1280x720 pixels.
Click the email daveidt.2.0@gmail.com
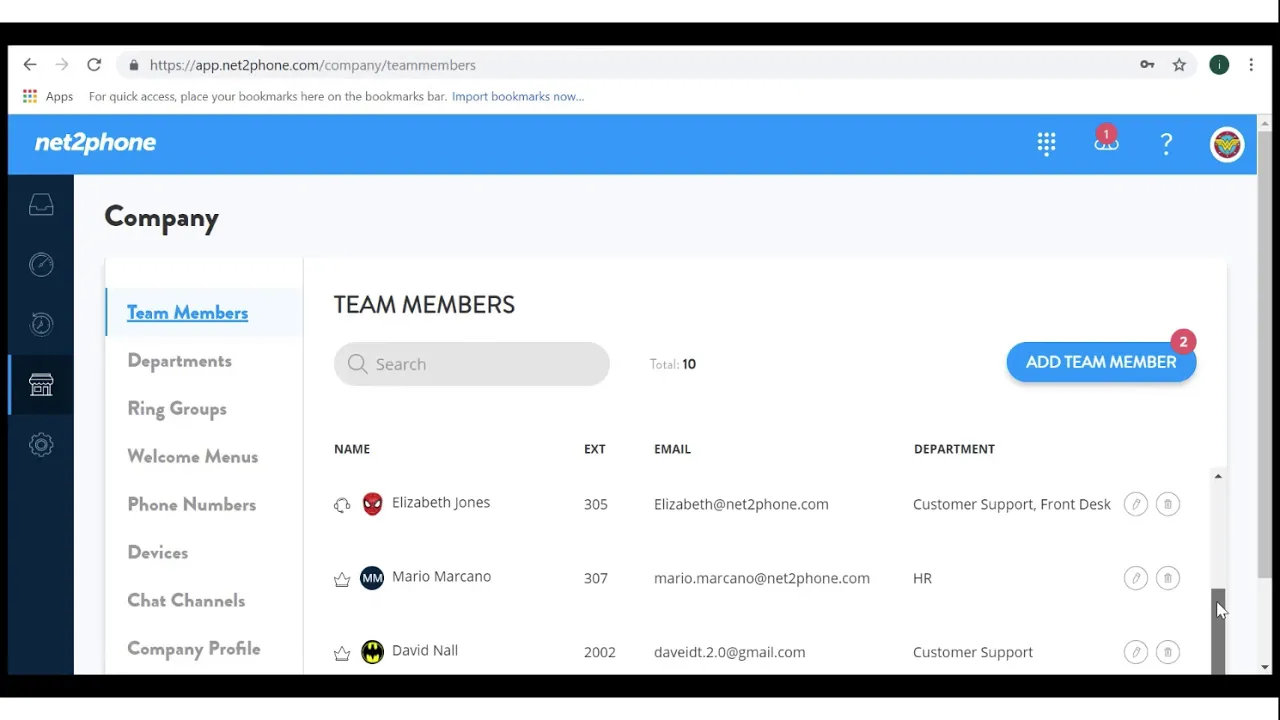point(730,652)
